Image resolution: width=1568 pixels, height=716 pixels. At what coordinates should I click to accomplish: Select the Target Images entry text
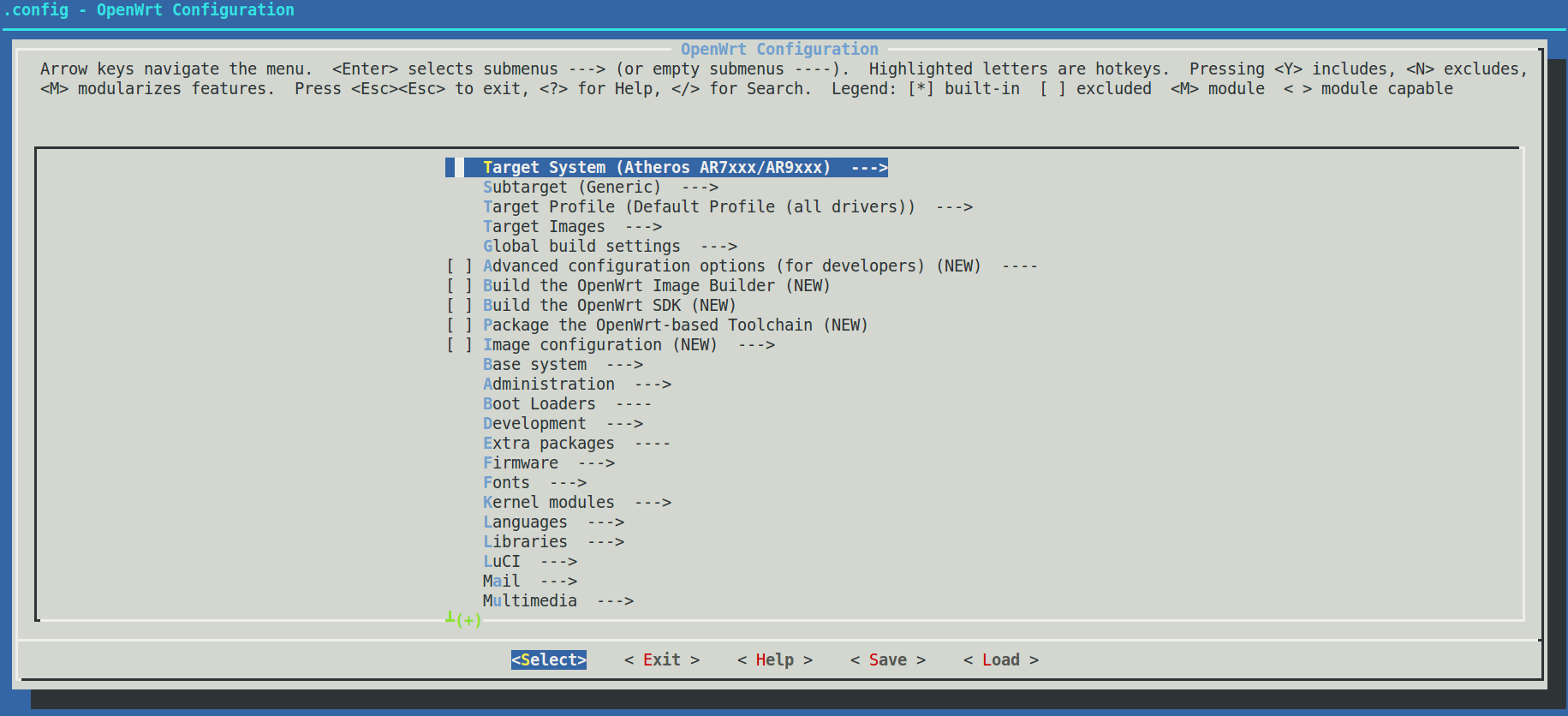pos(544,227)
